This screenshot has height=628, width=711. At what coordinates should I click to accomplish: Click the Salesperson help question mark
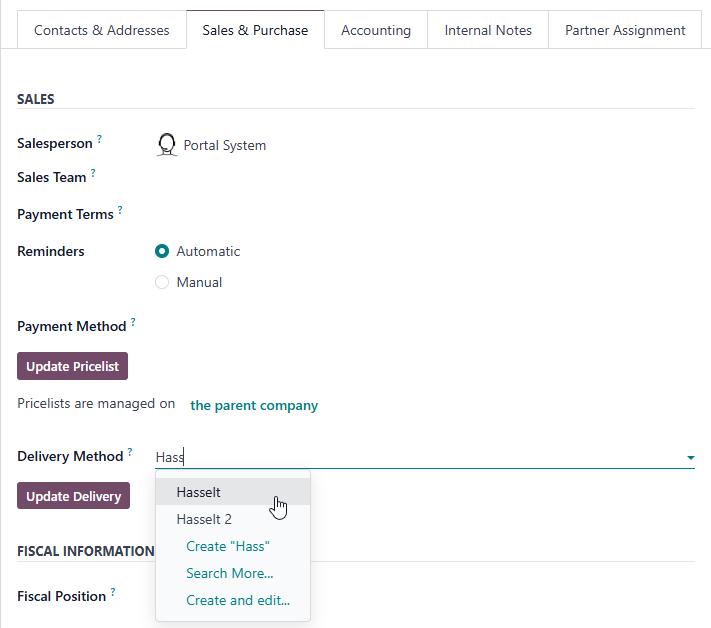pyautogui.click(x=100, y=140)
